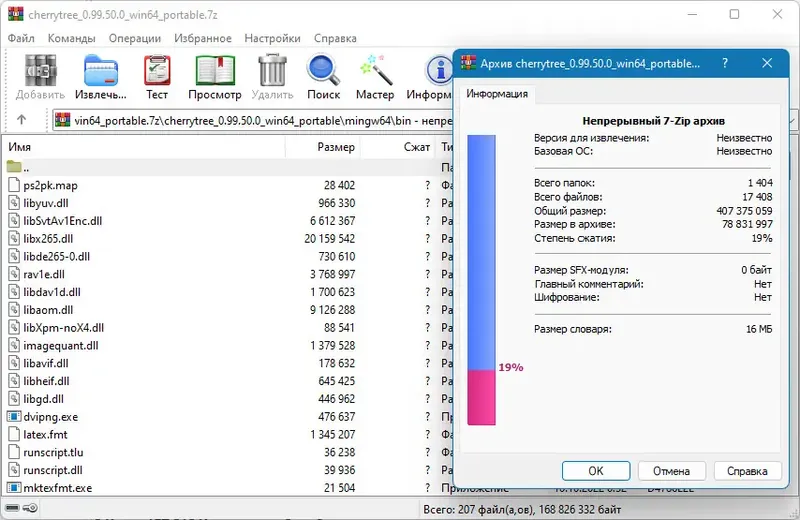This screenshot has width=800, height=520.
Task: Click the drive icon in status bar
Action: (12, 508)
